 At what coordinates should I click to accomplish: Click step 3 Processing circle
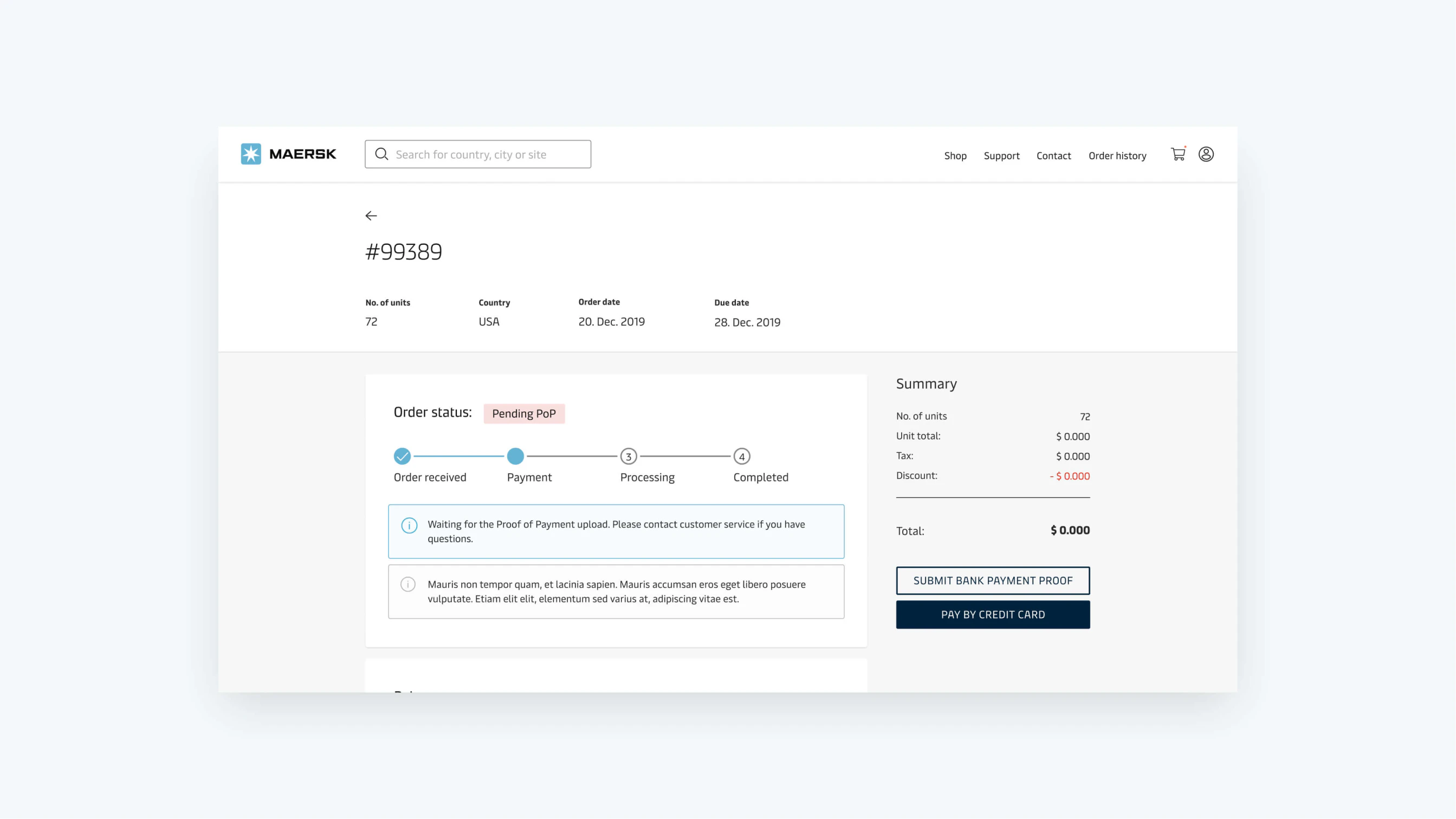point(629,457)
